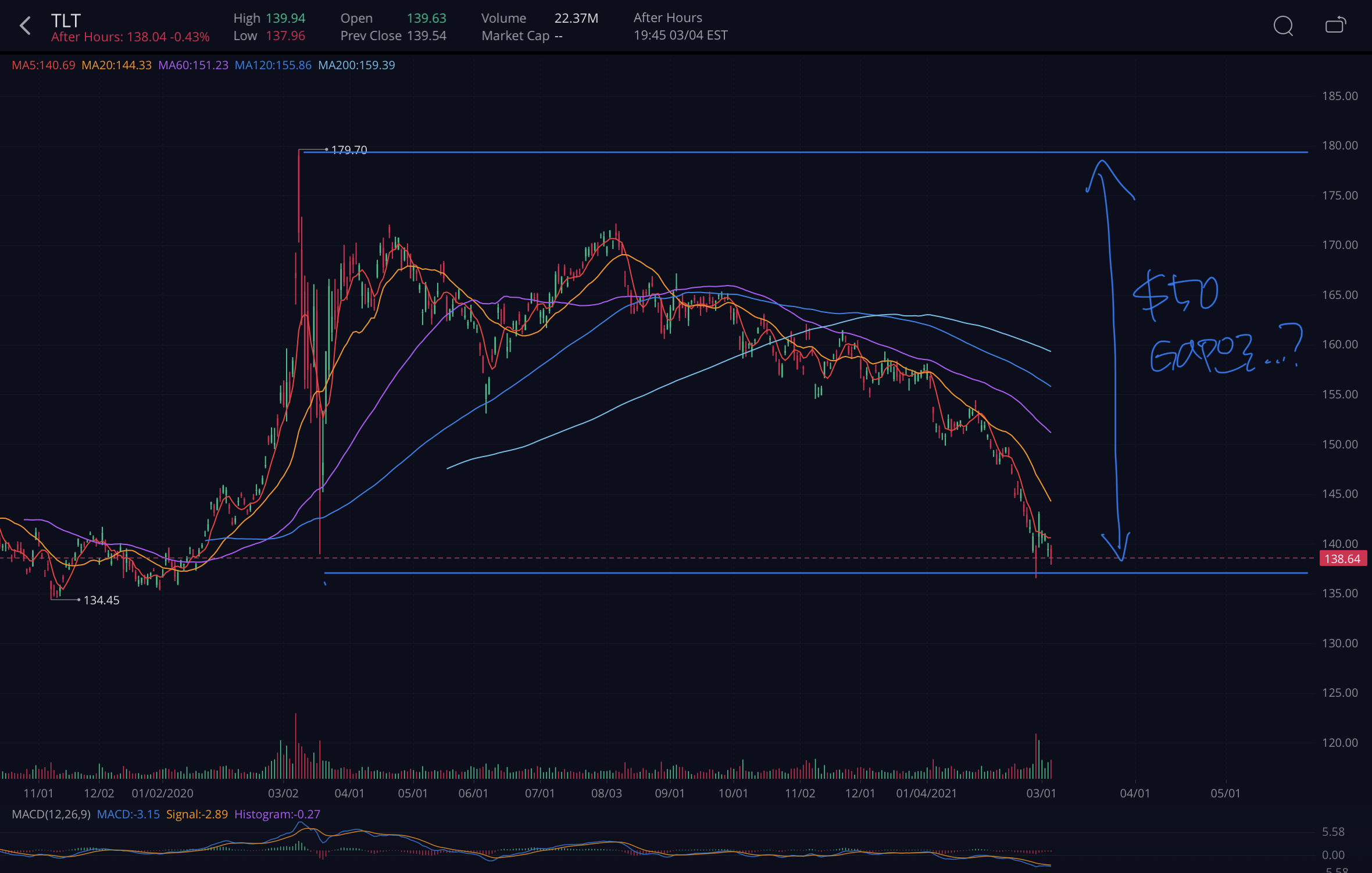Tap the MA120 indicator label

click(x=273, y=65)
